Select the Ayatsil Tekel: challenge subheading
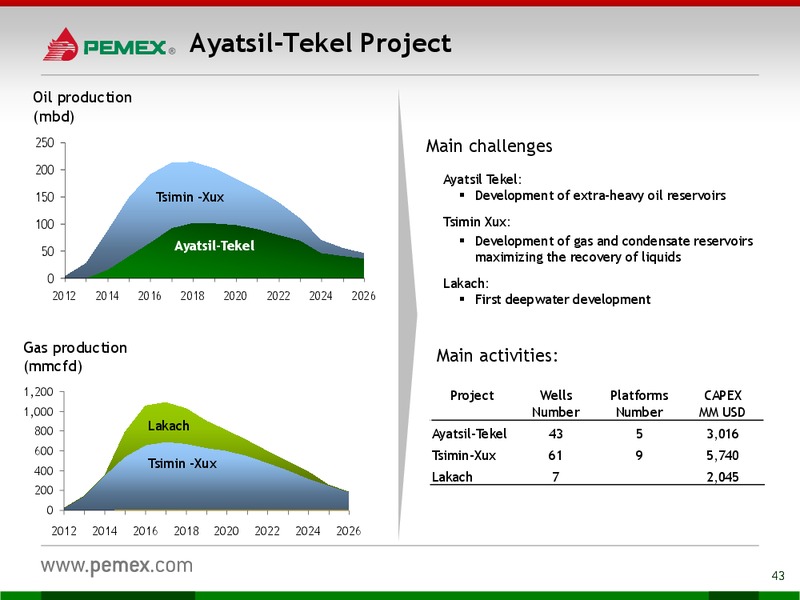The height and width of the screenshot is (600, 800). pos(482,179)
